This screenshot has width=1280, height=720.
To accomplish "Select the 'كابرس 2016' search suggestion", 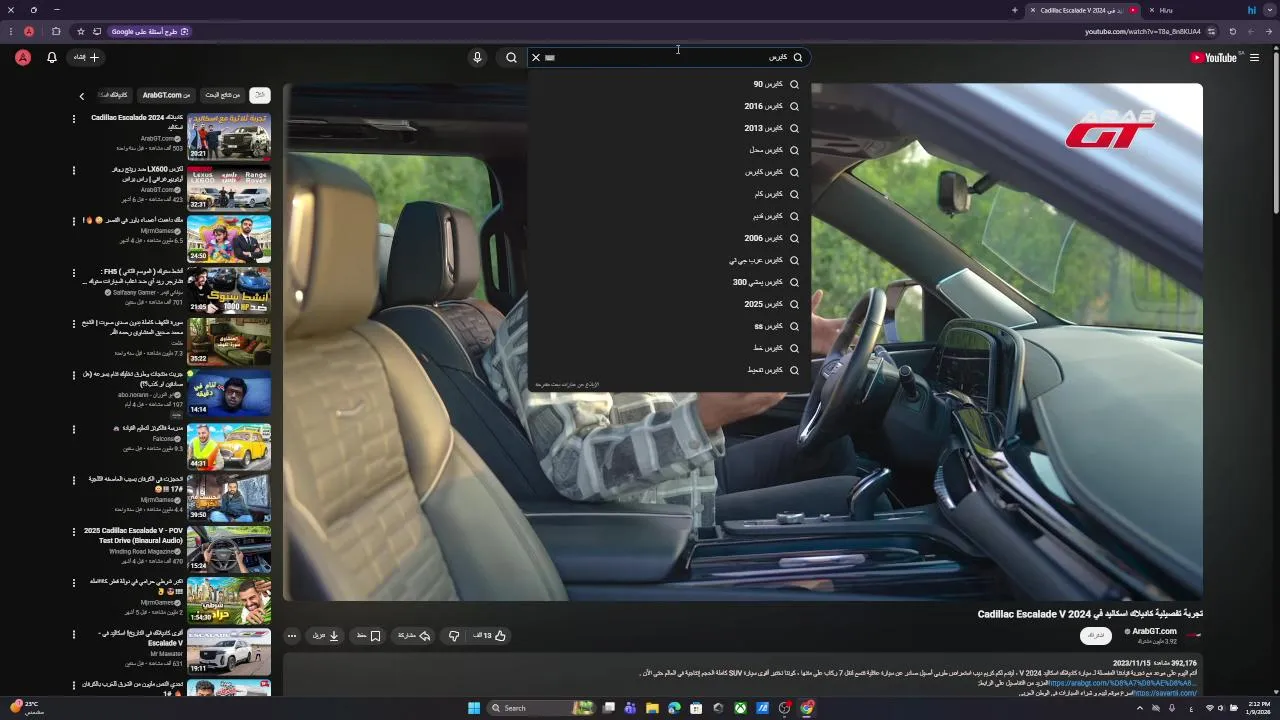I will coord(670,106).
